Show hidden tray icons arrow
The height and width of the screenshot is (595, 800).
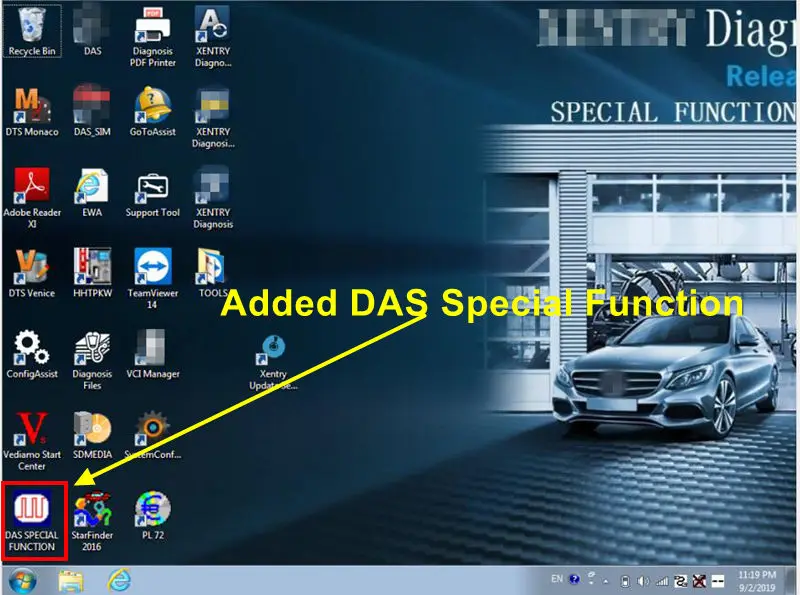tap(606, 581)
